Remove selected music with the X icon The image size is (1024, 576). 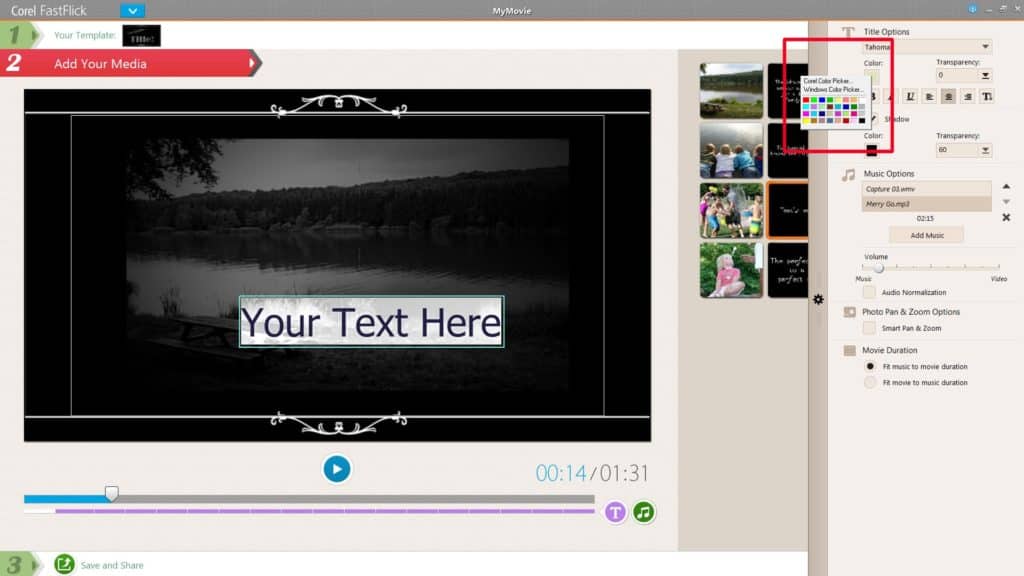(x=1006, y=217)
